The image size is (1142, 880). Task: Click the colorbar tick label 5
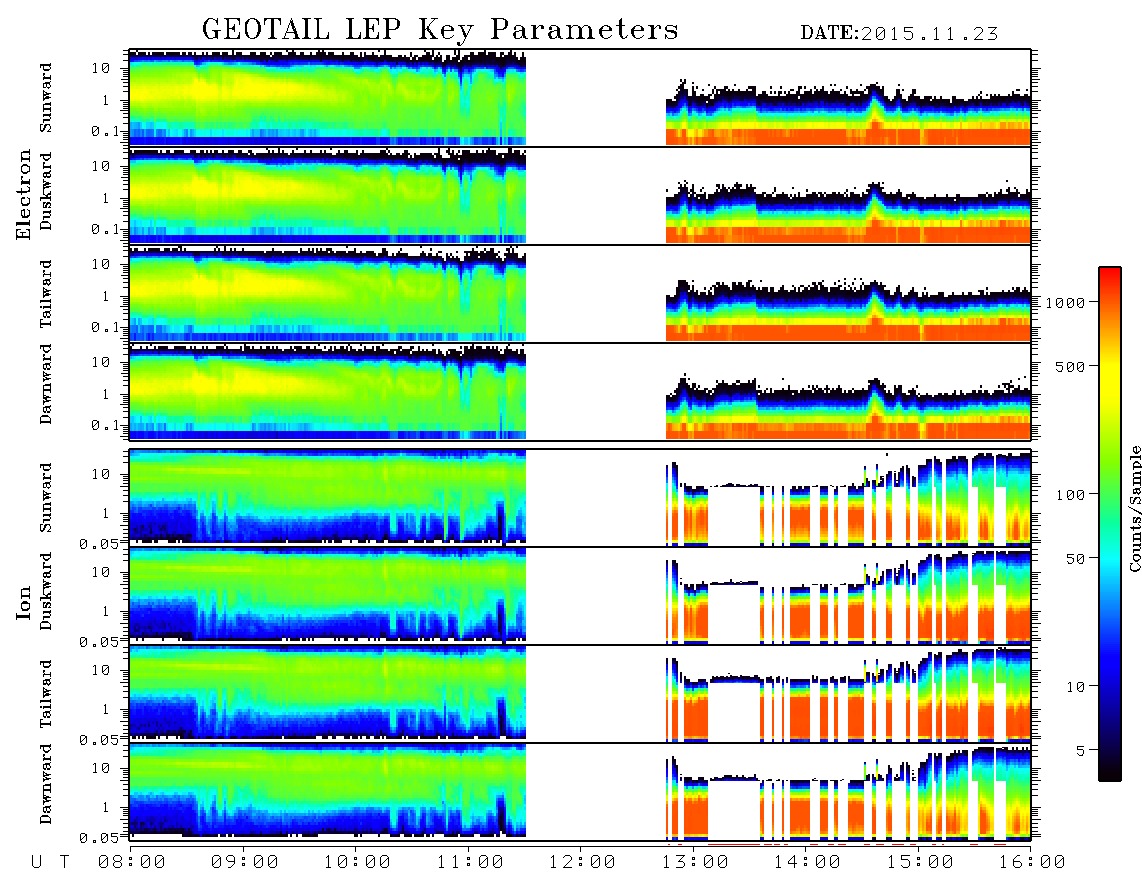(1080, 751)
